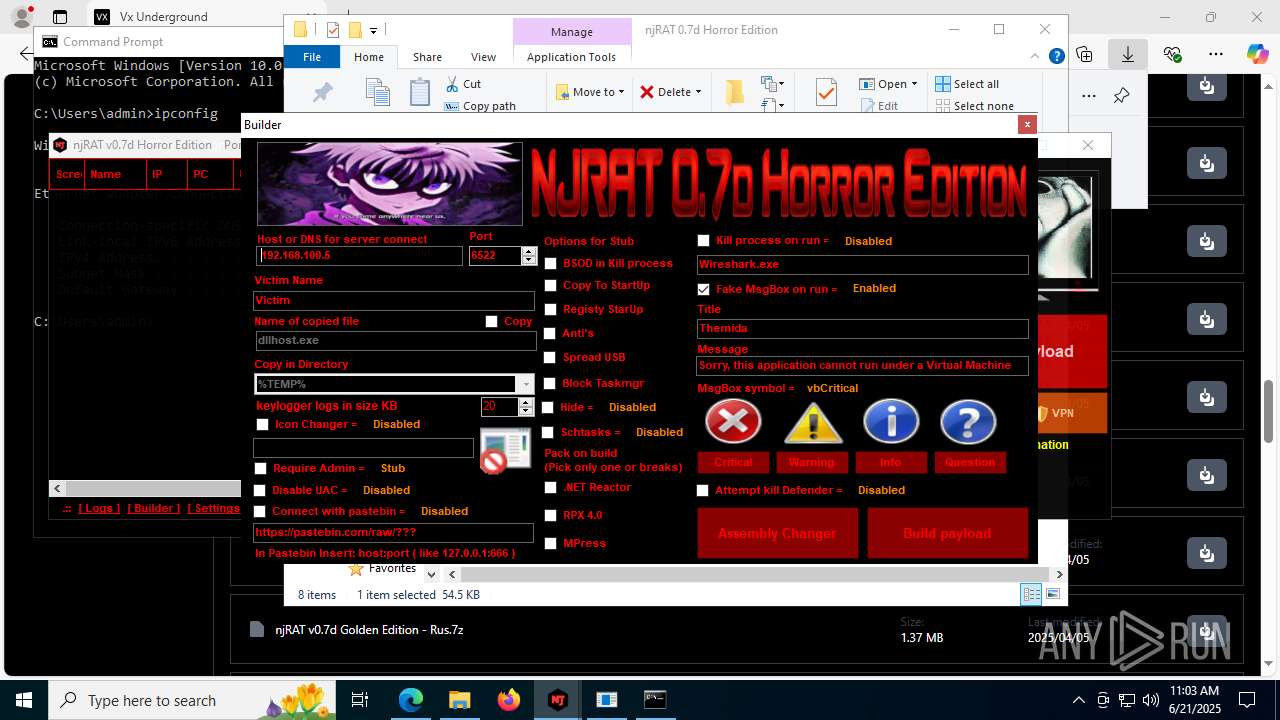This screenshot has height=720, width=1280.
Task: Open Firefox from the taskbar
Action: pyautogui.click(x=509, y=700)
